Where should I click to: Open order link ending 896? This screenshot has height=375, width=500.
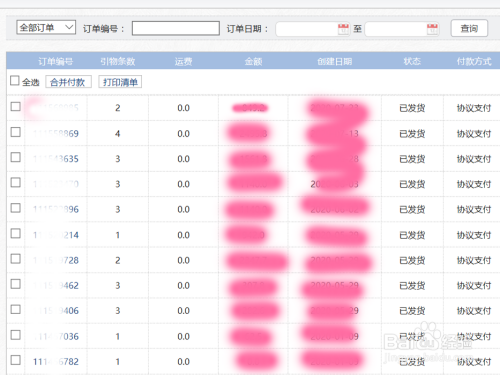[56, 209]
